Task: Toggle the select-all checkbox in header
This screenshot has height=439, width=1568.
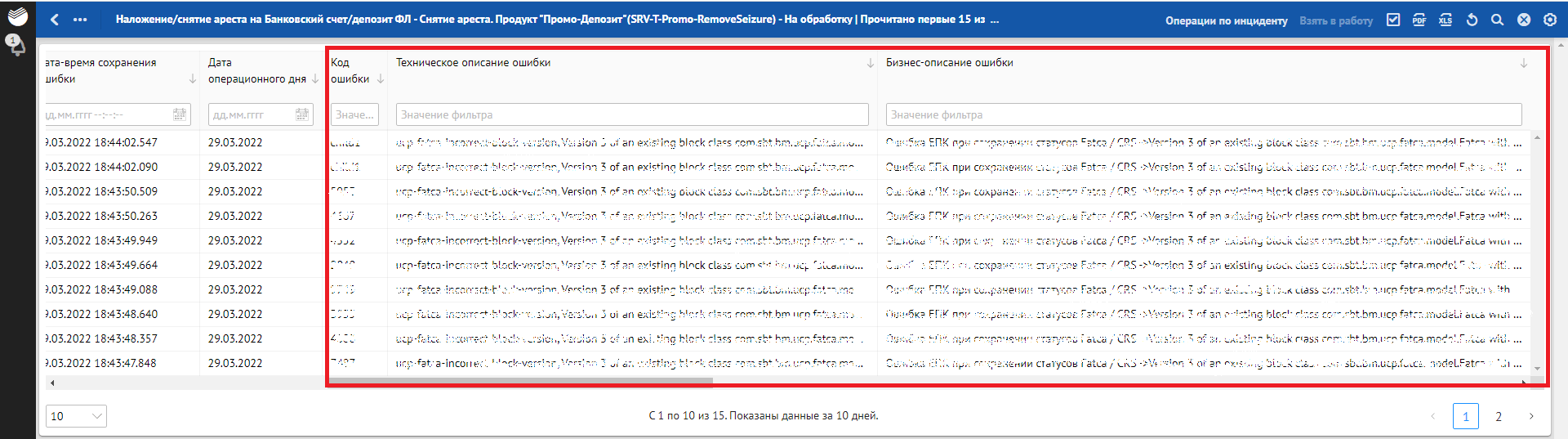Action: pyautogui.click(x=1393, y=20)
